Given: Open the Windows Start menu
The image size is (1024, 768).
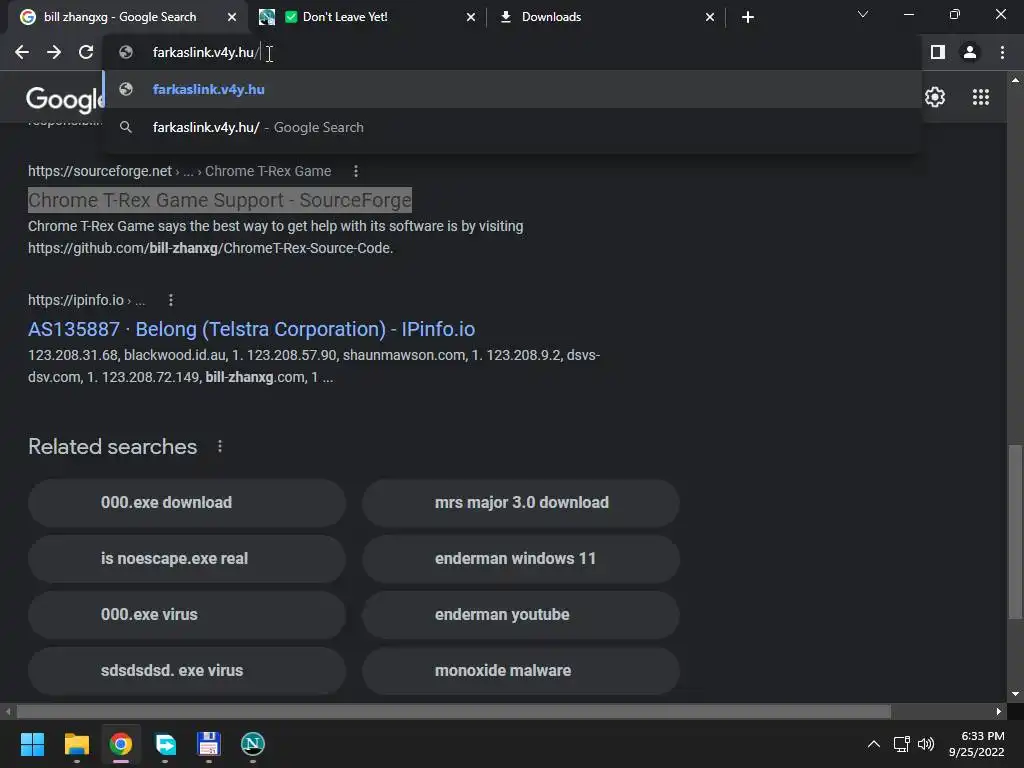Looking at the screenshot, I should coord(32,744).
